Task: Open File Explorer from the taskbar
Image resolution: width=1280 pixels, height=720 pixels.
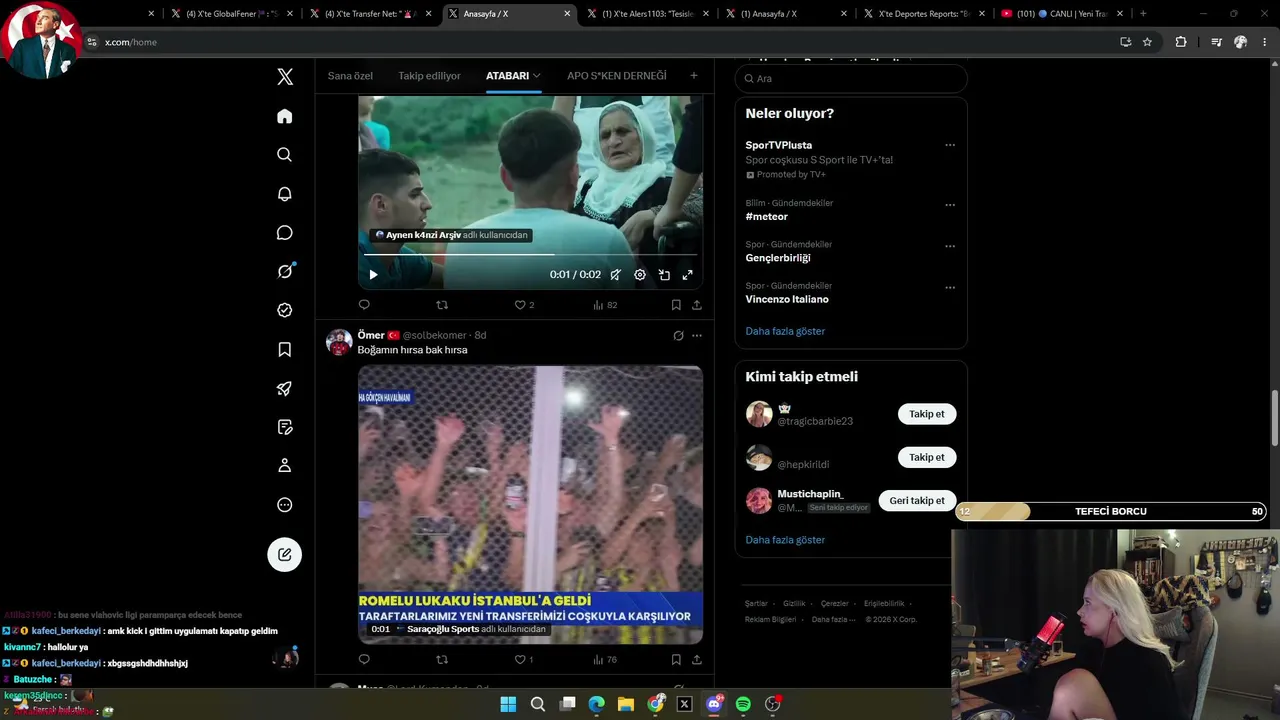Action: [x=625, y=704]
